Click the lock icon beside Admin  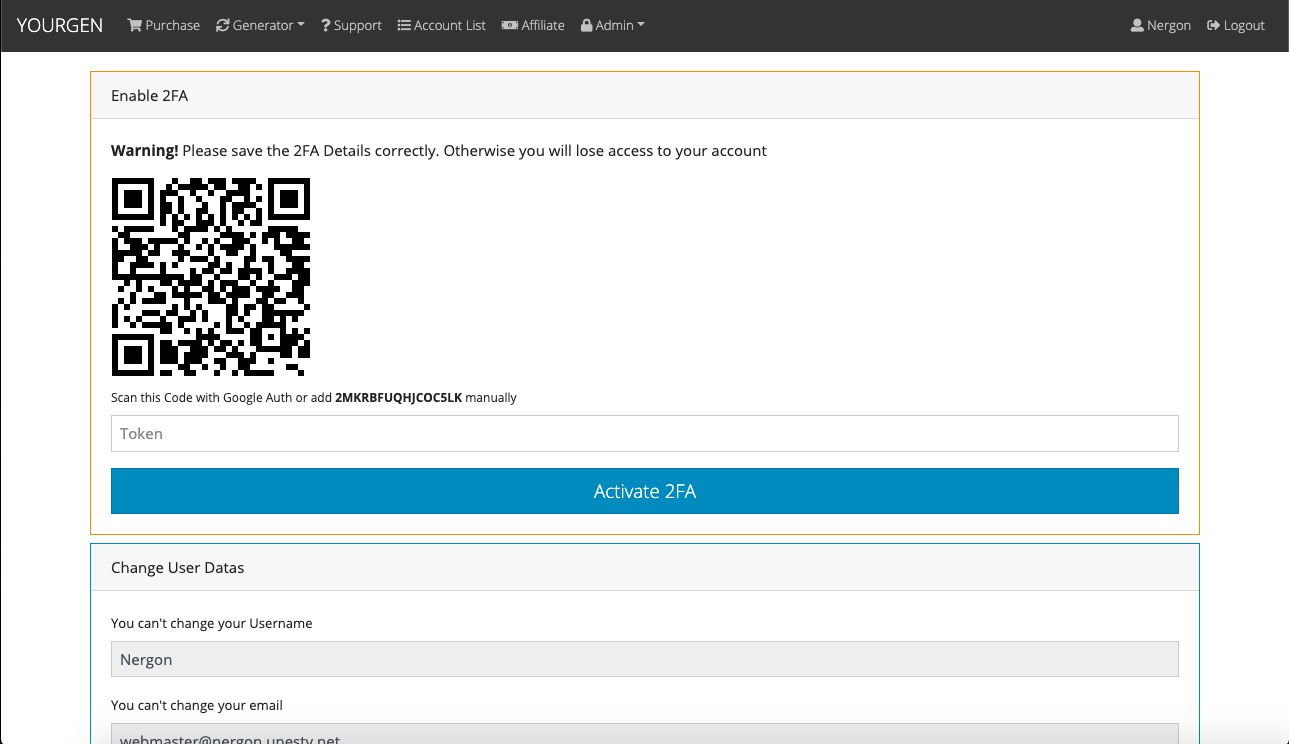[587, 25]
